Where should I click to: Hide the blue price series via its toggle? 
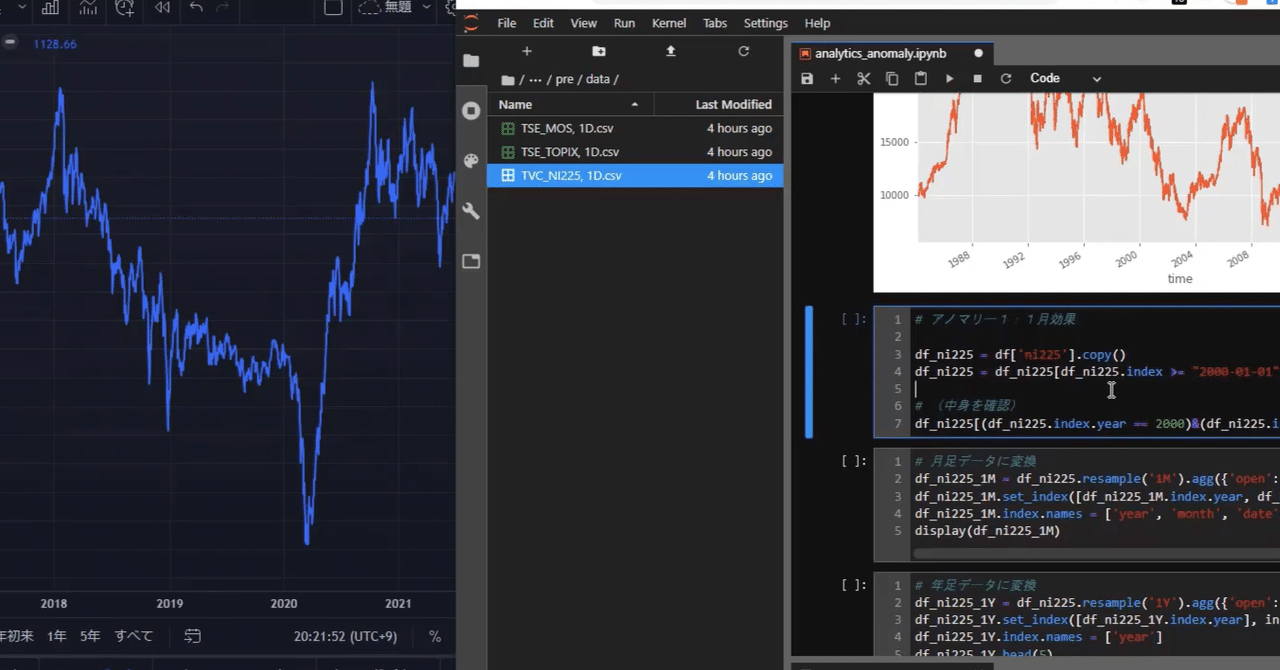[10, 43]
